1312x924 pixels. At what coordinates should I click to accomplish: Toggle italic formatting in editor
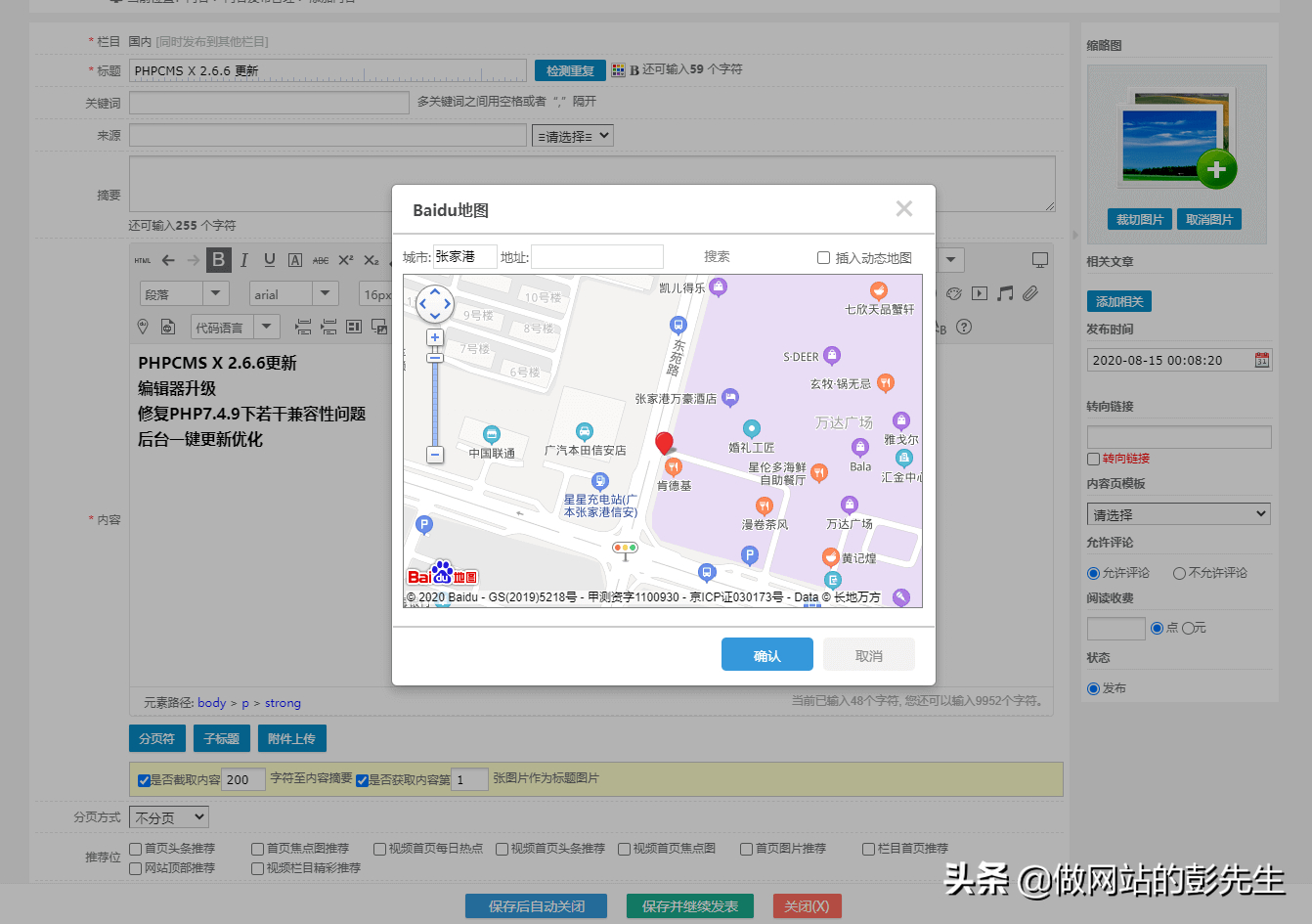point(244,260)
